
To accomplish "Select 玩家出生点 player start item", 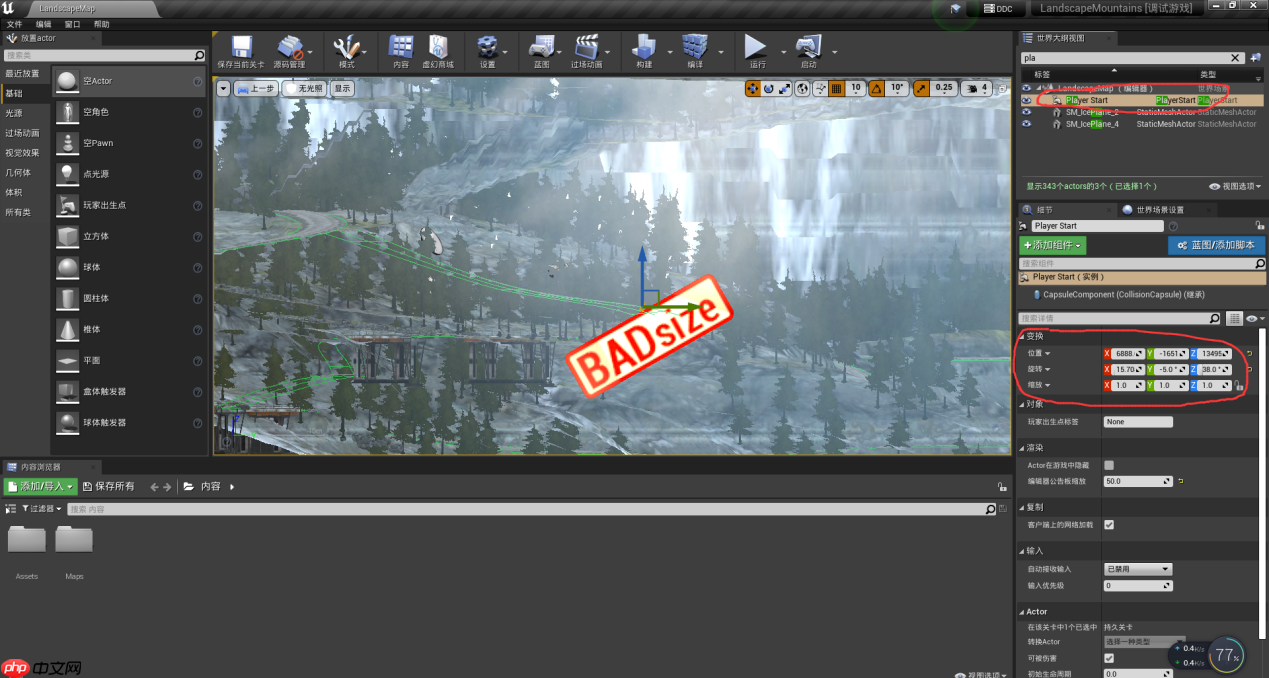I will tap(129, 205).
